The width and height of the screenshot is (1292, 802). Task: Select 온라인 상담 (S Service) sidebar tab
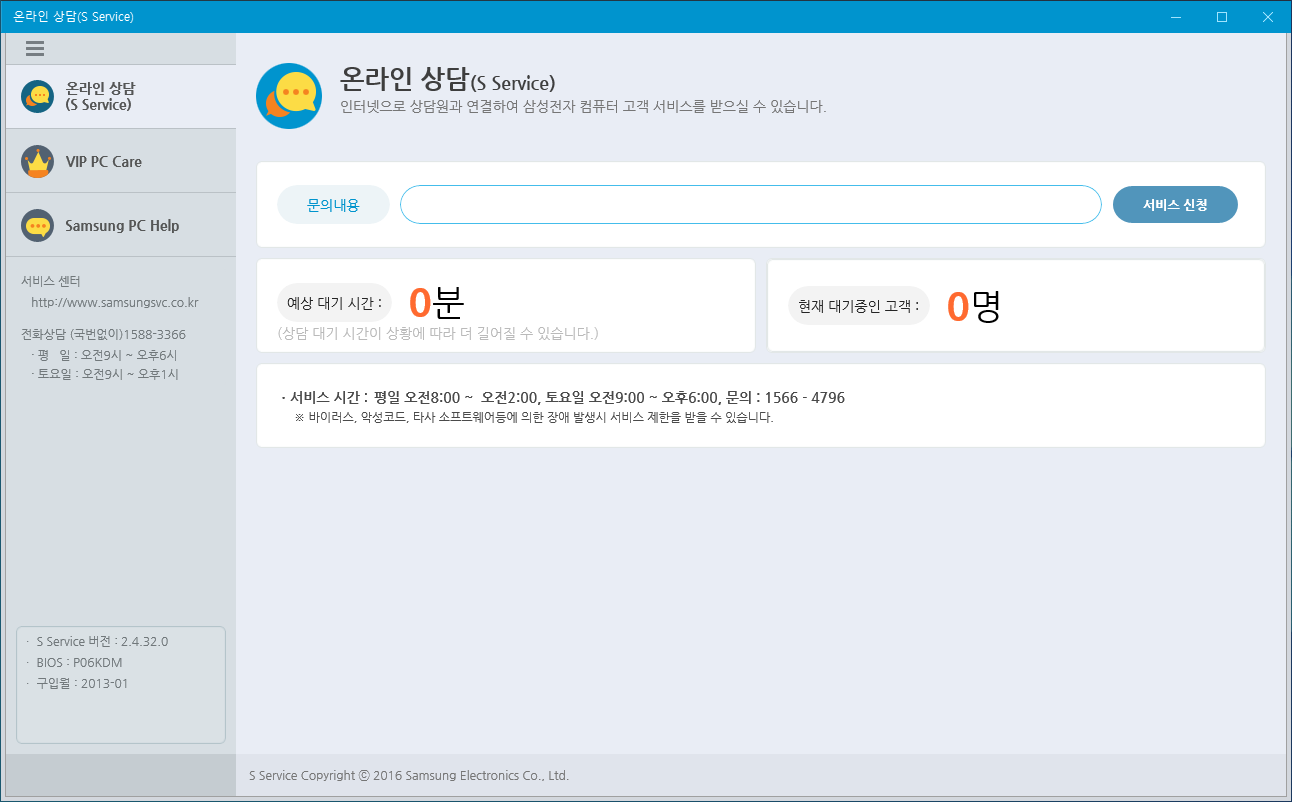click(121, 96)
